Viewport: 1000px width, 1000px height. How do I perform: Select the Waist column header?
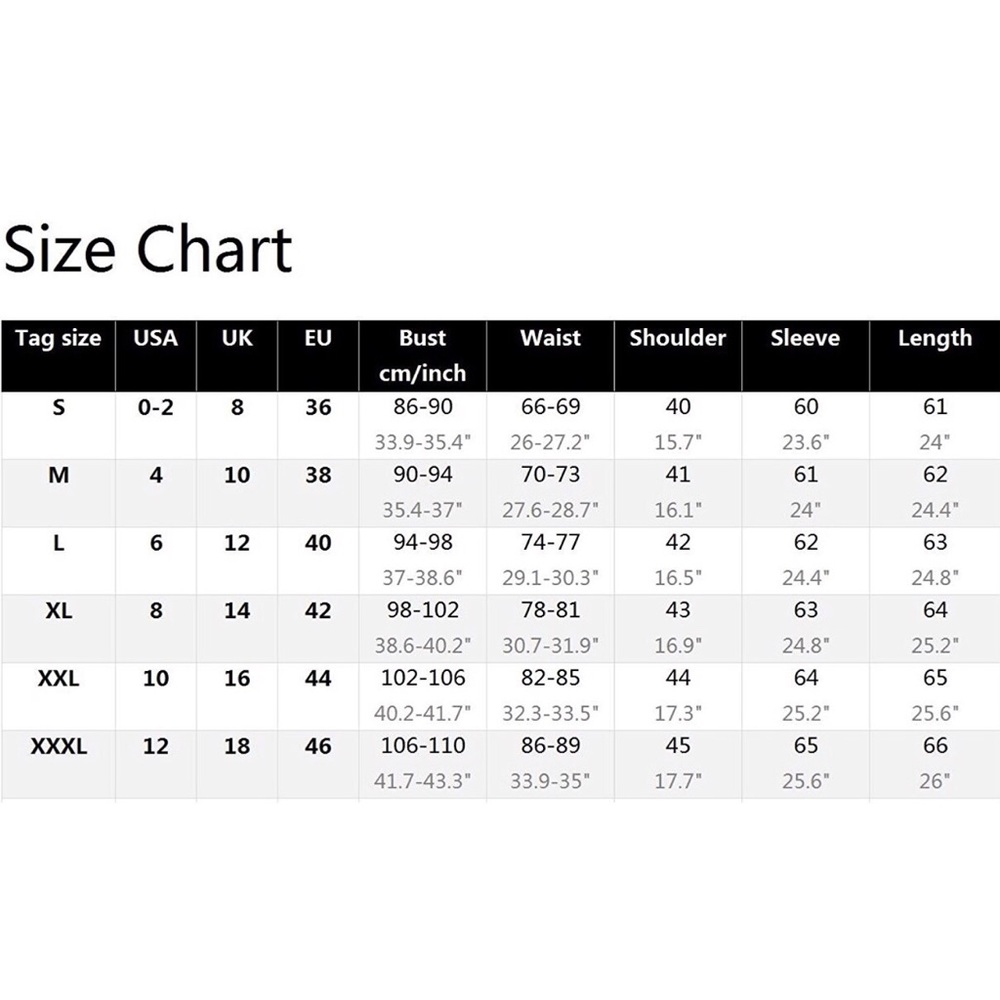pos(550,338)
